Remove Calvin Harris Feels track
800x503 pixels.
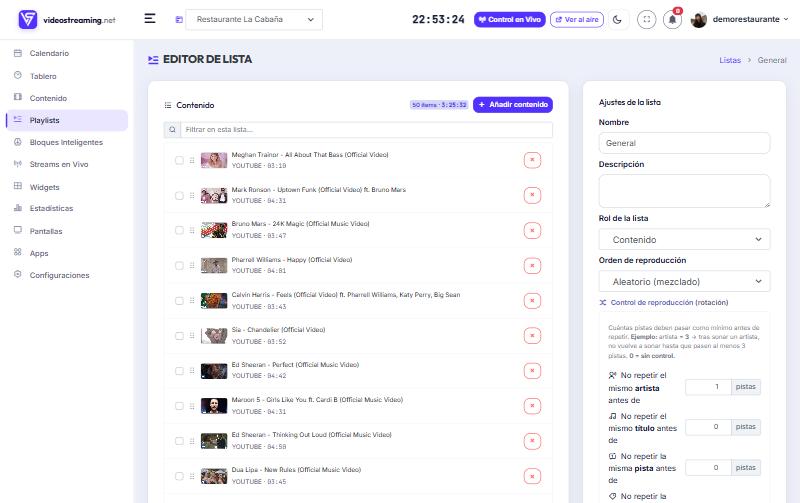tap(532, 300)
